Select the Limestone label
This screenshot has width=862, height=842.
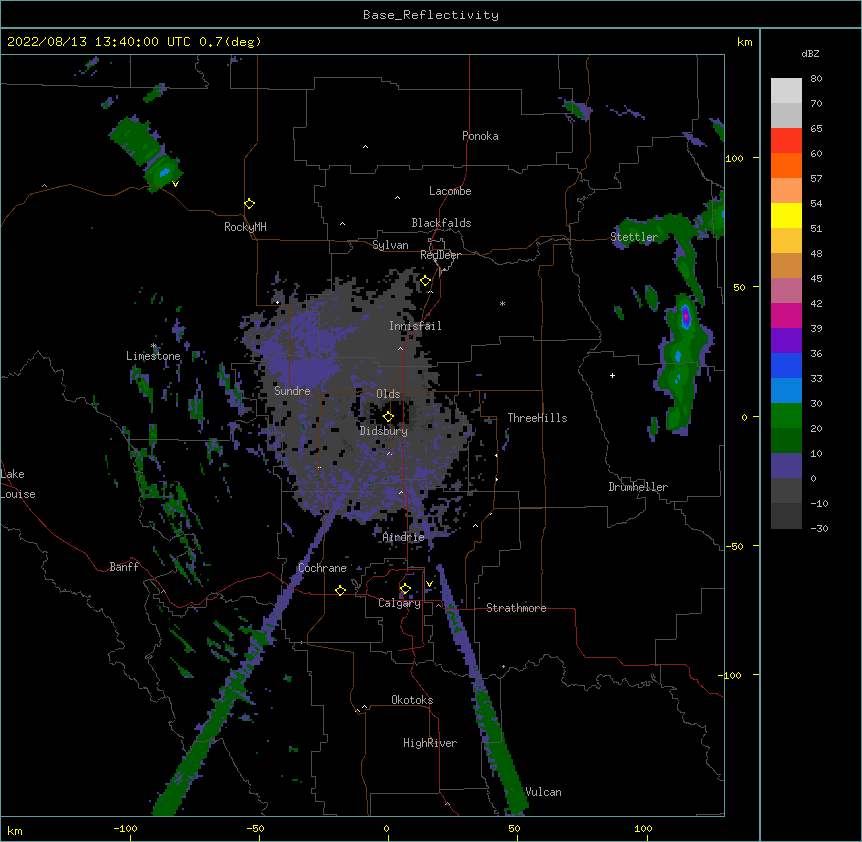[x=153, y=356]
